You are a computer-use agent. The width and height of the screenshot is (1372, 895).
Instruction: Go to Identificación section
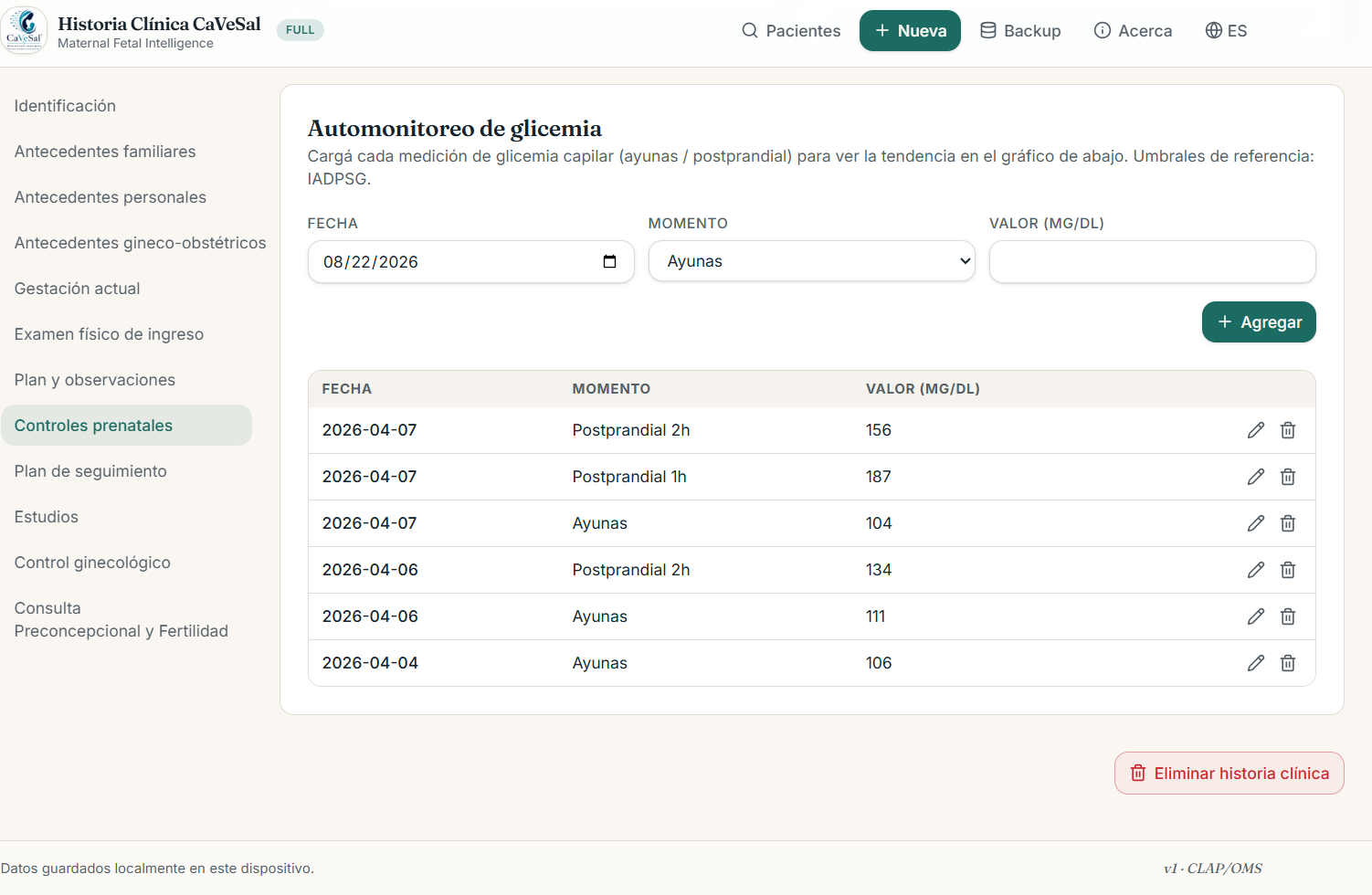(126, 106)
